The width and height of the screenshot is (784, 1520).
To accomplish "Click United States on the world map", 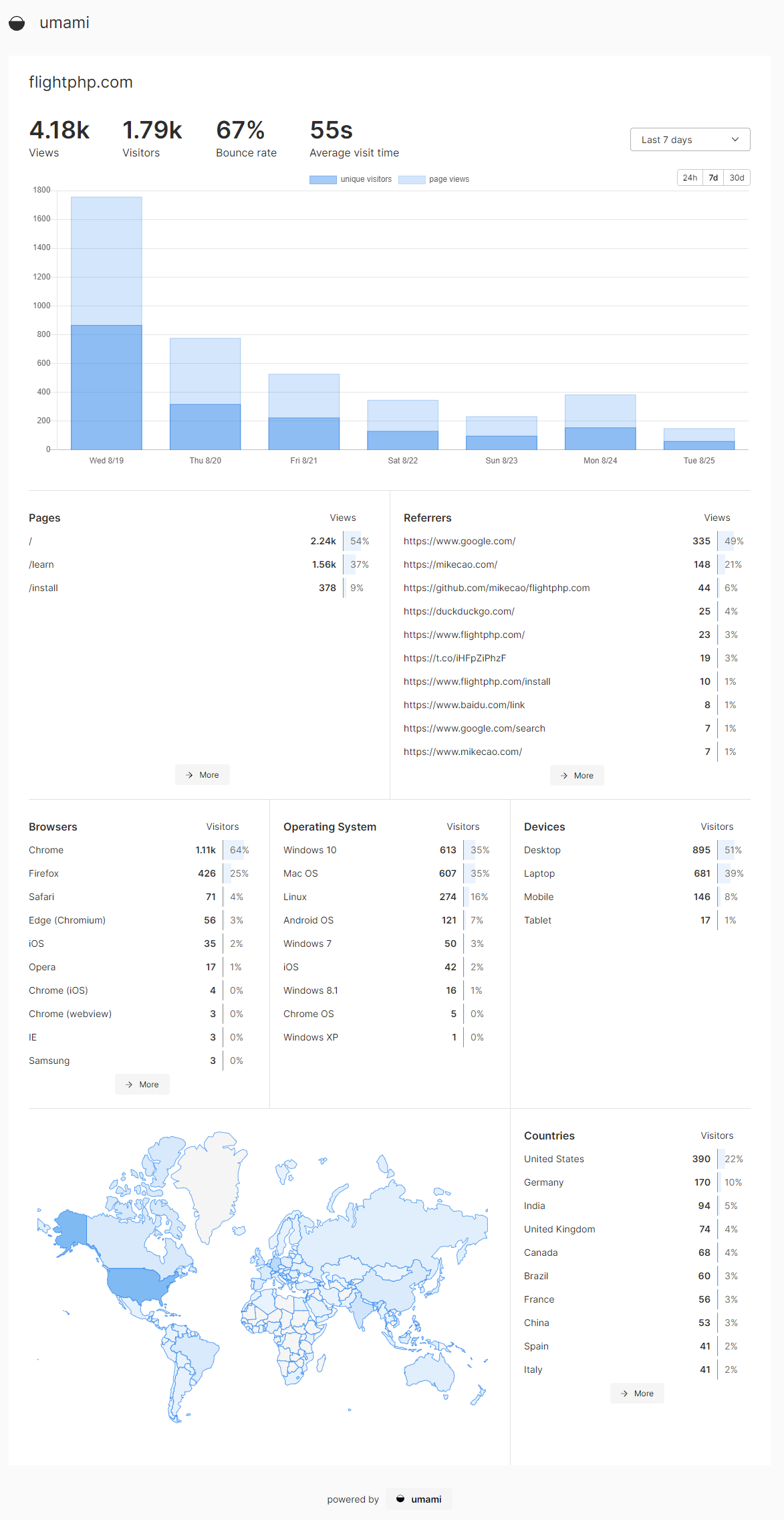I will (x=139, y=1284).
